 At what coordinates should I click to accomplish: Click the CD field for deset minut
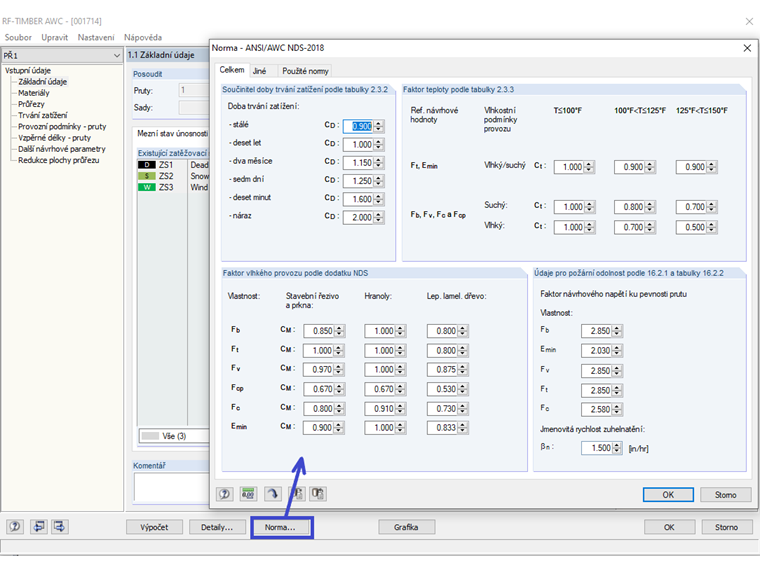tap(358, 199)
